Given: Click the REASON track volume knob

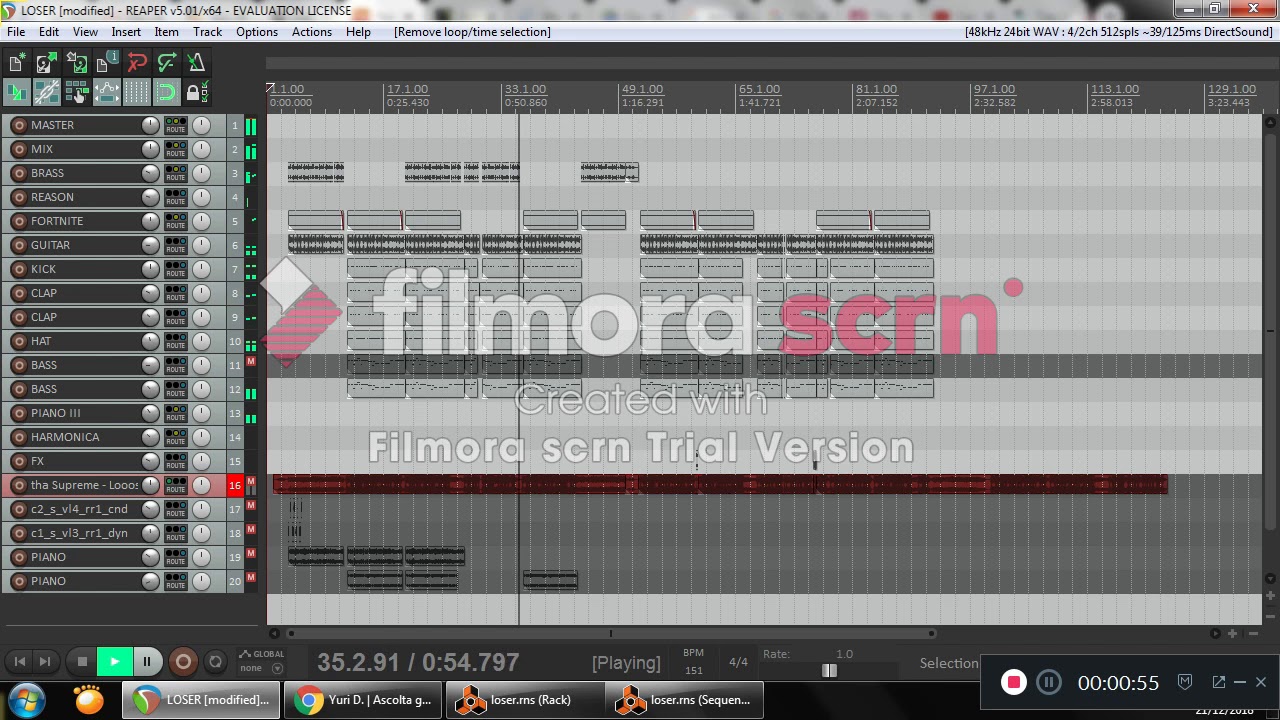Looking at the screenshot, I should coord(150,197).
